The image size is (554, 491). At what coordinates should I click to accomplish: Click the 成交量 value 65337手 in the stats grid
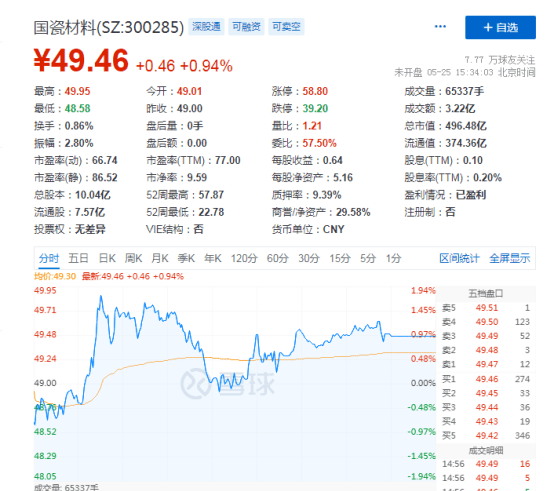464,91
